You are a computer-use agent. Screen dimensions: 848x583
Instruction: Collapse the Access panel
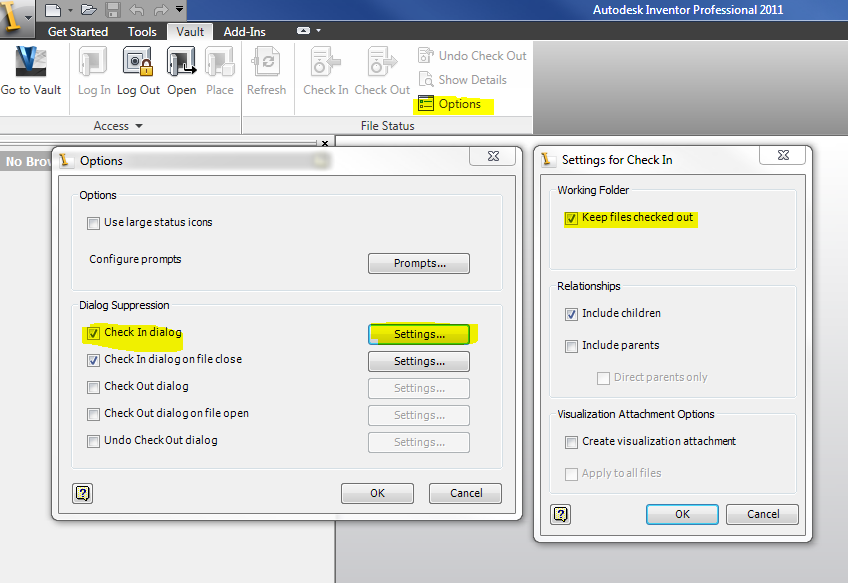139,126
